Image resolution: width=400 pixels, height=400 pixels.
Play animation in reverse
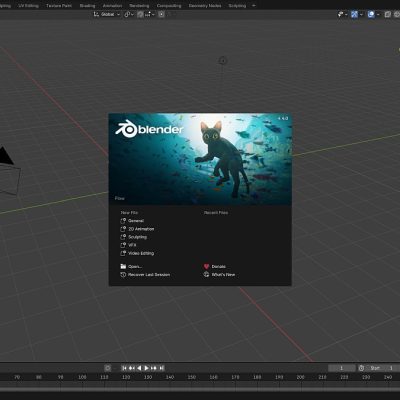139,368
